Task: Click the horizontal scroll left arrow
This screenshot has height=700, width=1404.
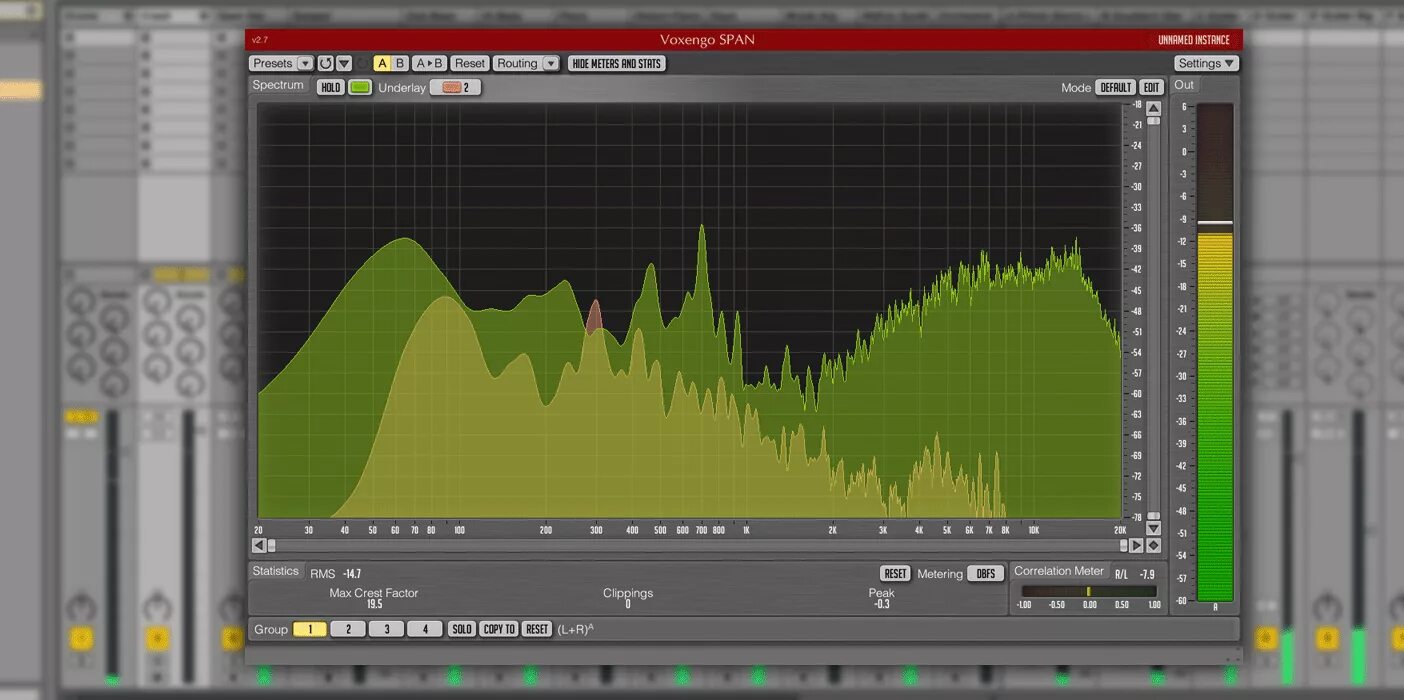Action: [x=258, y=545]
